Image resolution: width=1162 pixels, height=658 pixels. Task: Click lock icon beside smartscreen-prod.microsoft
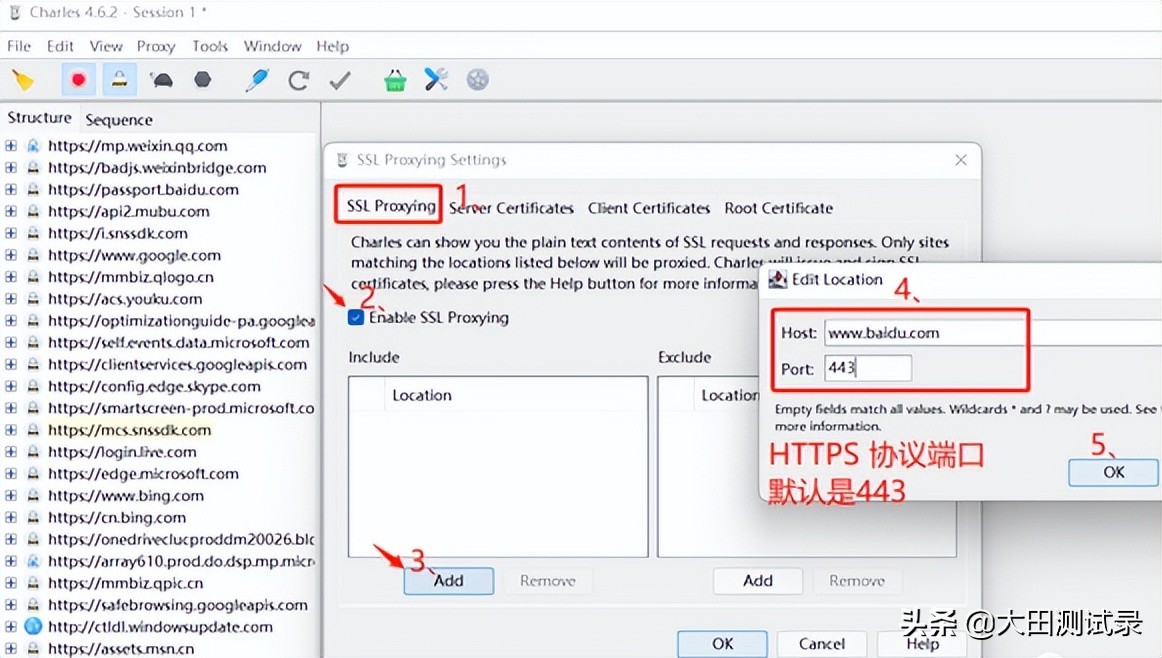[x=33, y=408]
